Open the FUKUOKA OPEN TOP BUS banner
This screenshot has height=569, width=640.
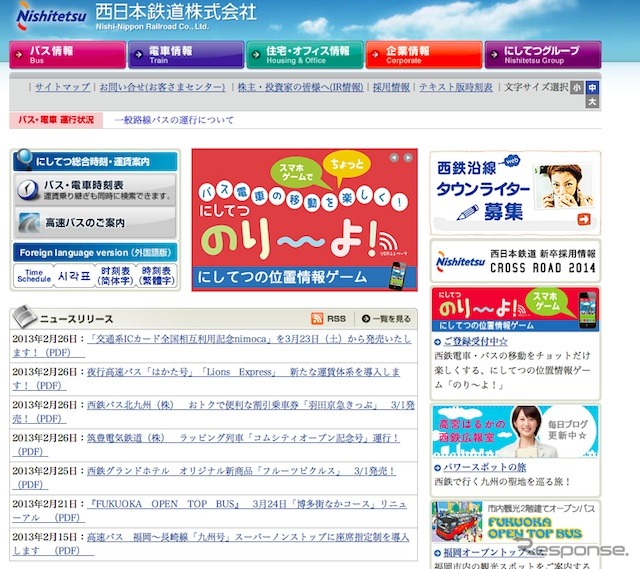[x=515, y=522]
